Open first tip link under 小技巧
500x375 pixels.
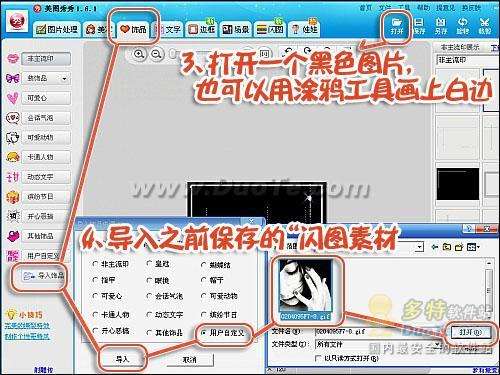(x=27, y=326)
